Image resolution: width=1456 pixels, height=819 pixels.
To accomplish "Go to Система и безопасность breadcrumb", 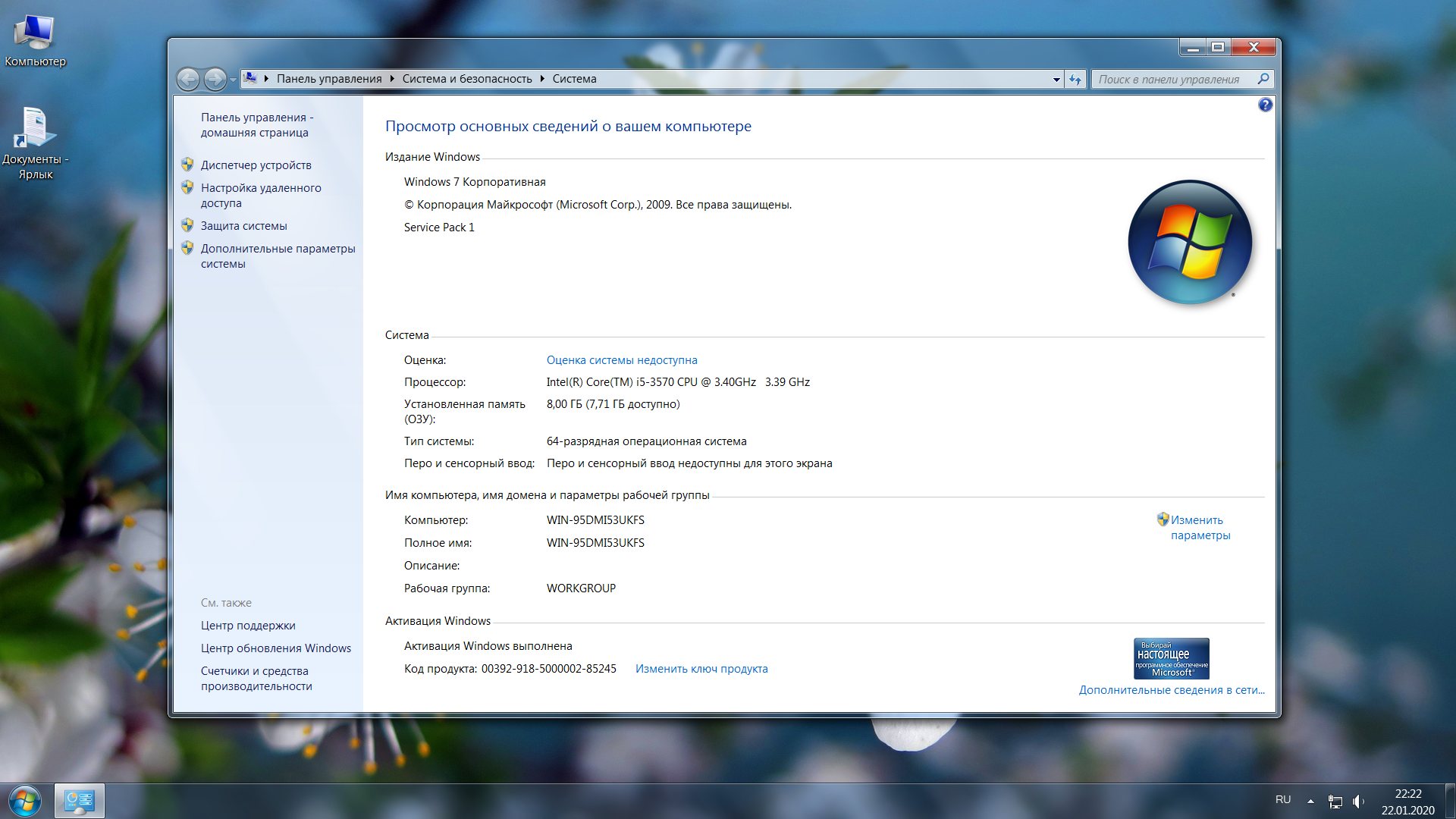I will click(467, 79).
